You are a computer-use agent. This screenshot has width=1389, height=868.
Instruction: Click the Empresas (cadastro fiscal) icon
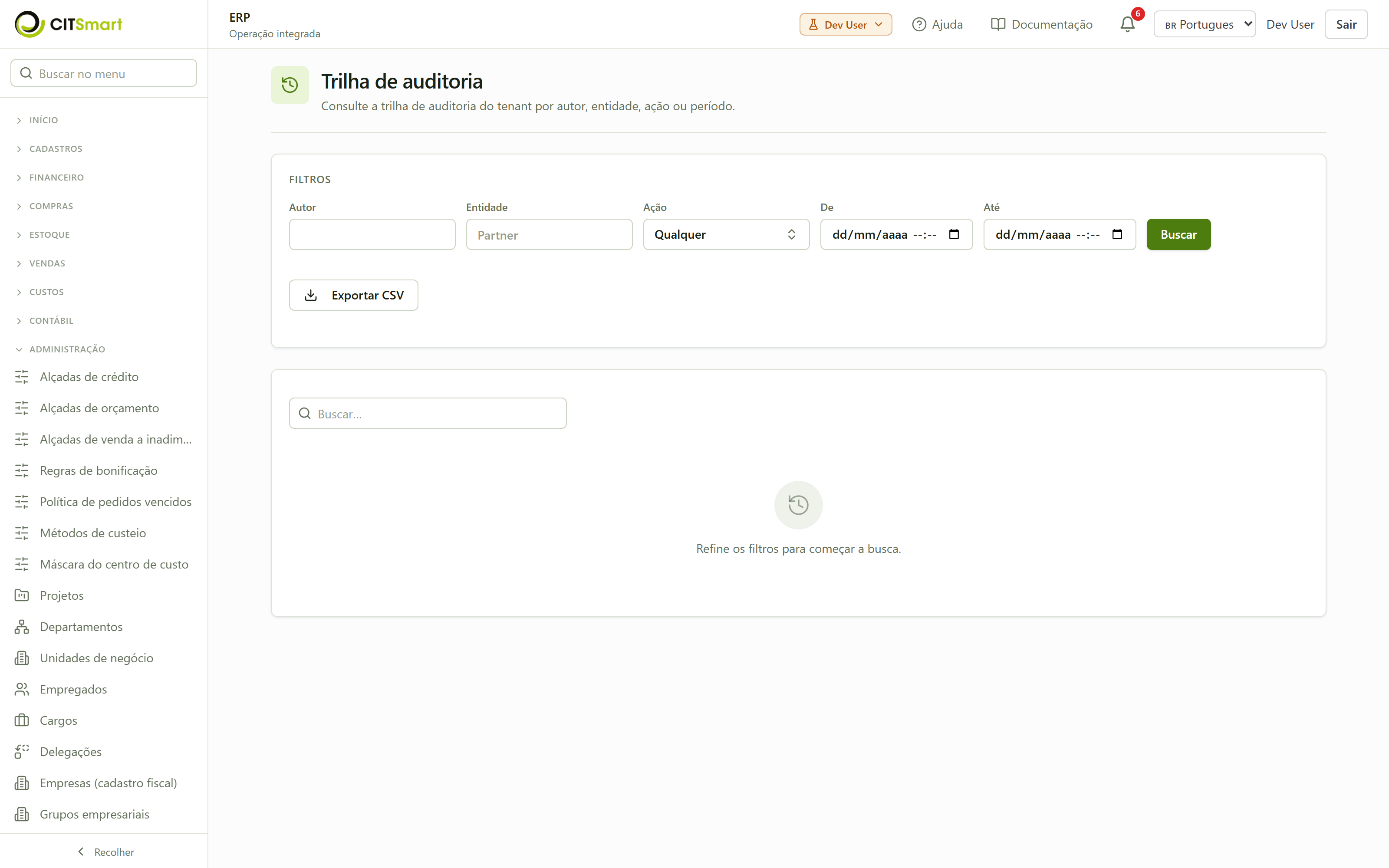point(22,783)
